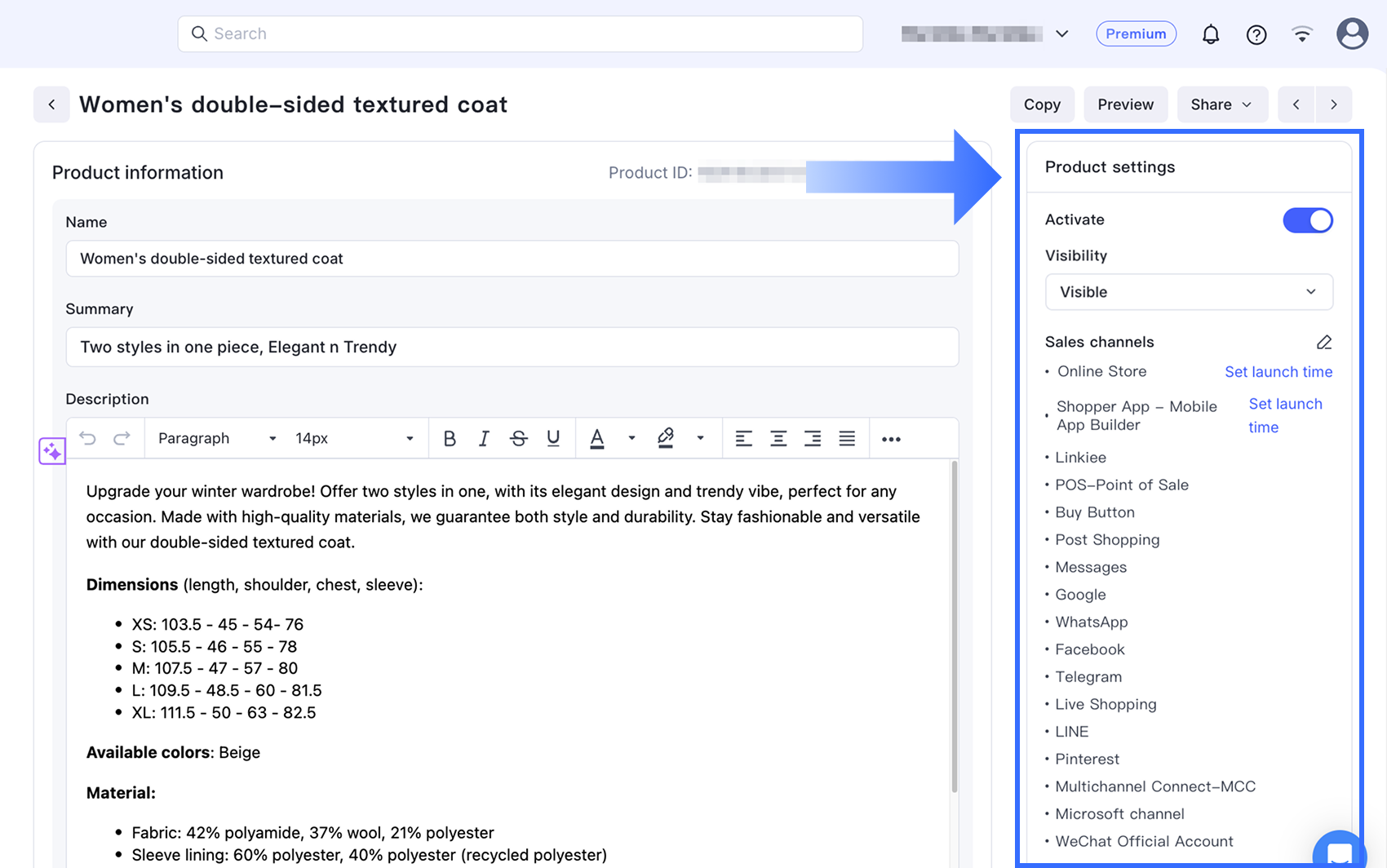Viewport: 1387px width, 868px height.
Task: Undo the last description edit
Action: coord(88,438)
